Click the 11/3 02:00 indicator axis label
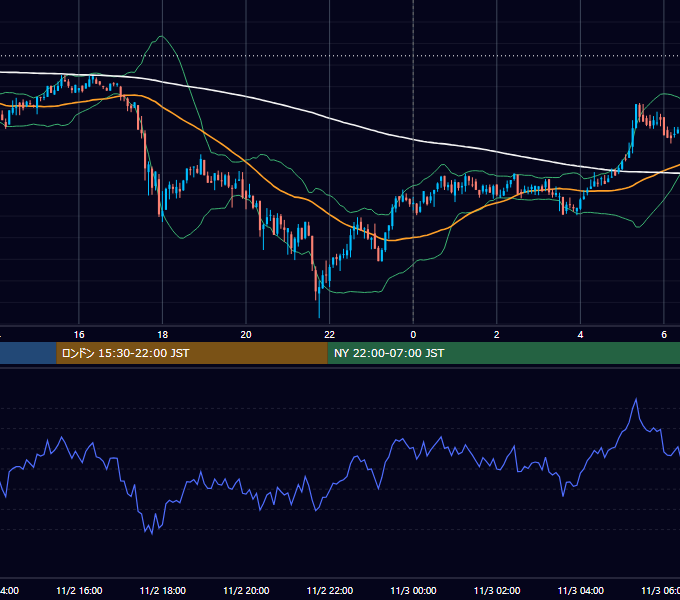The image size is (680, 600). (x=497, y=590)
